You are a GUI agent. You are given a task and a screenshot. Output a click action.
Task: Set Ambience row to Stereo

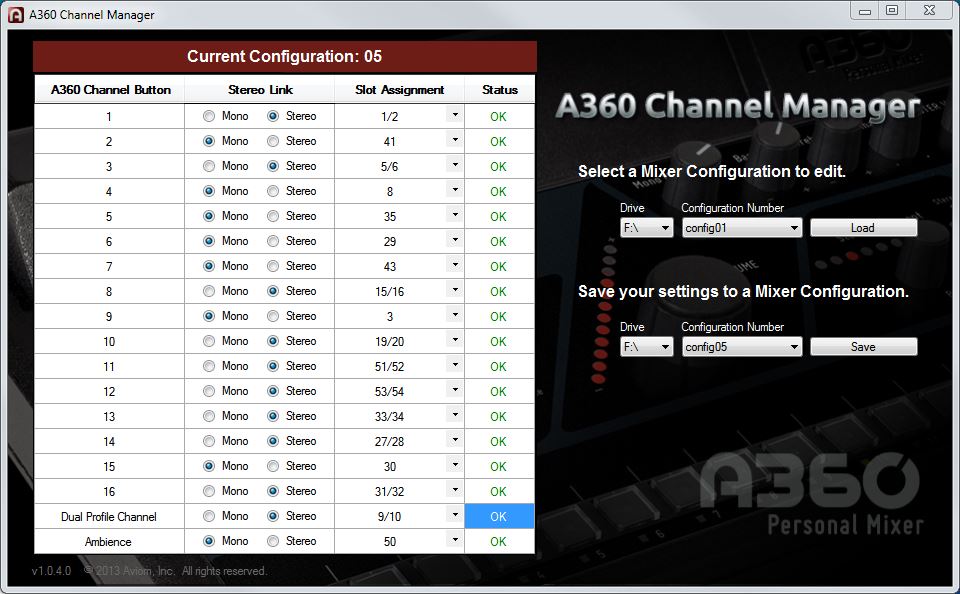pyautogui.click(x=273, y=541)
